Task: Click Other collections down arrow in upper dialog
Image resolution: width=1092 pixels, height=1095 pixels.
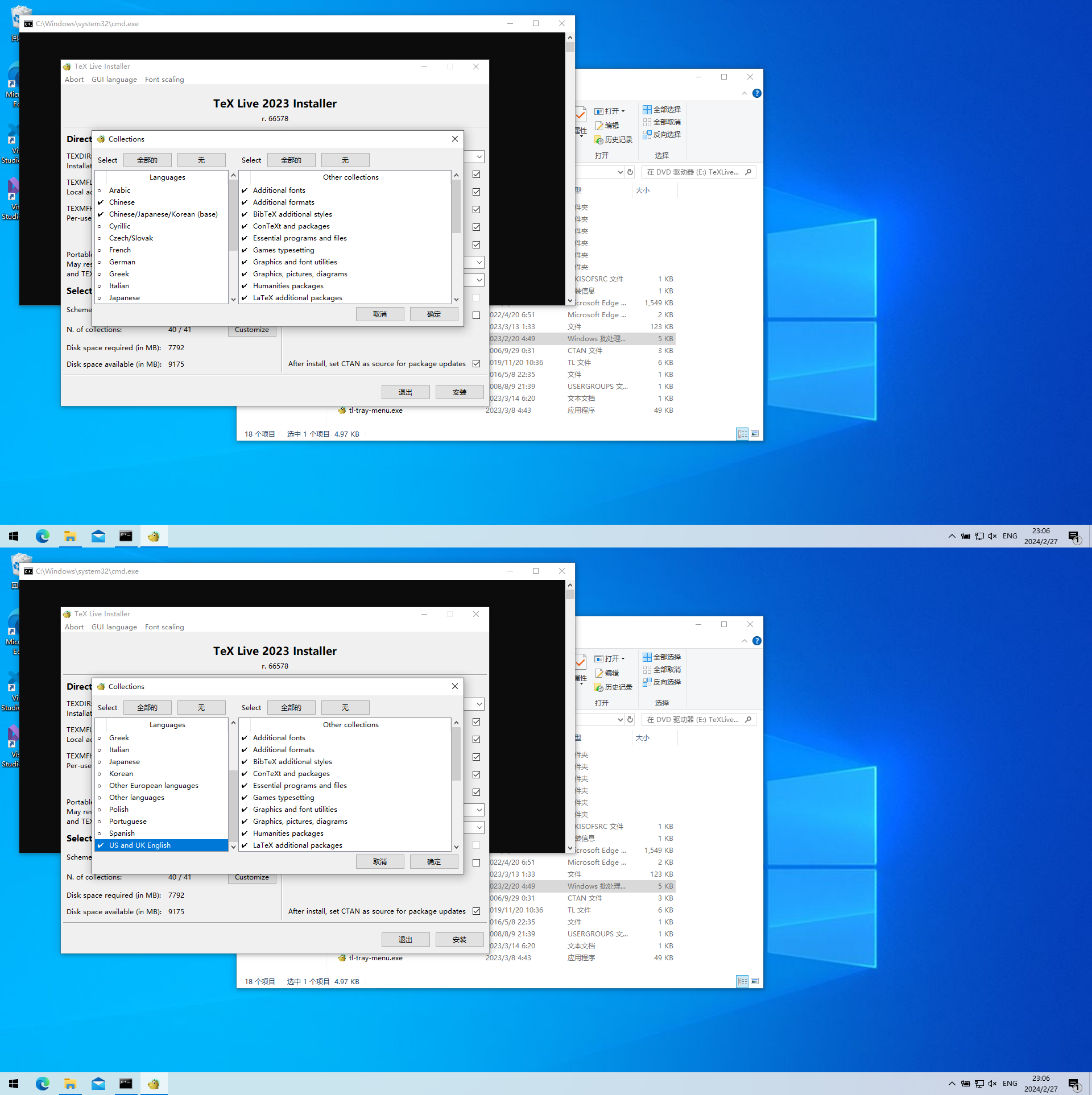Action: click(x=456, y=299)
